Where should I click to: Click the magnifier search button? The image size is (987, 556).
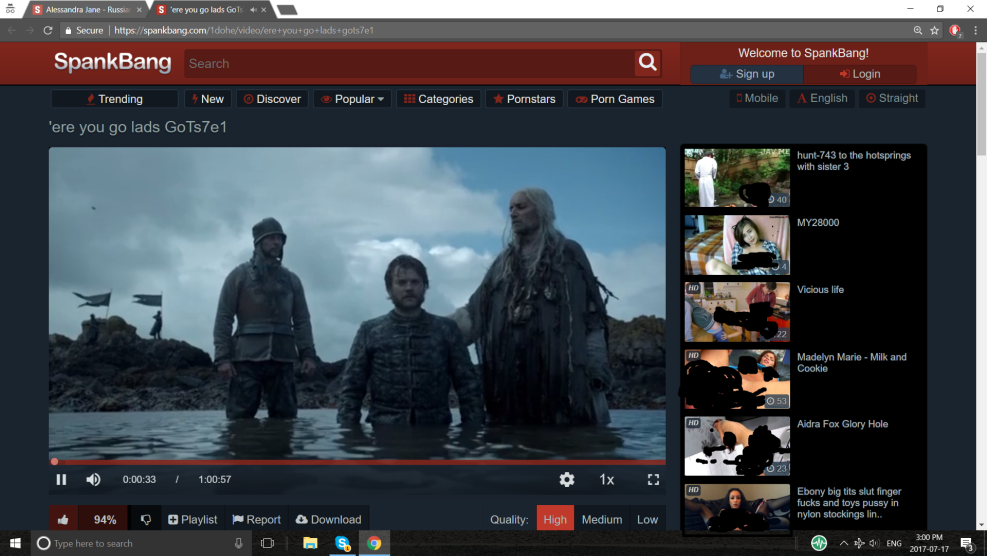(x=648, y=63)
